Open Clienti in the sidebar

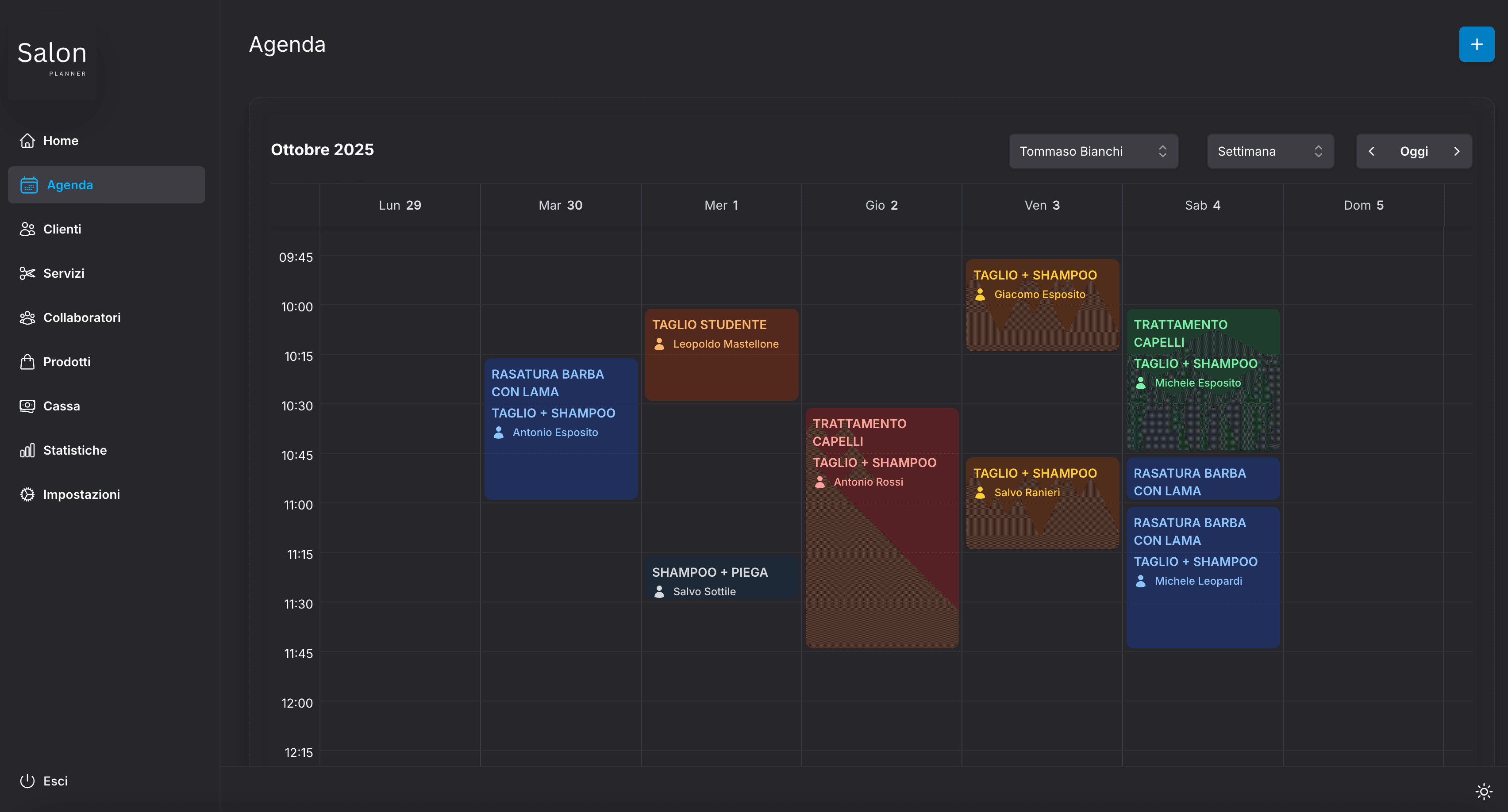(x=62, y=230)
